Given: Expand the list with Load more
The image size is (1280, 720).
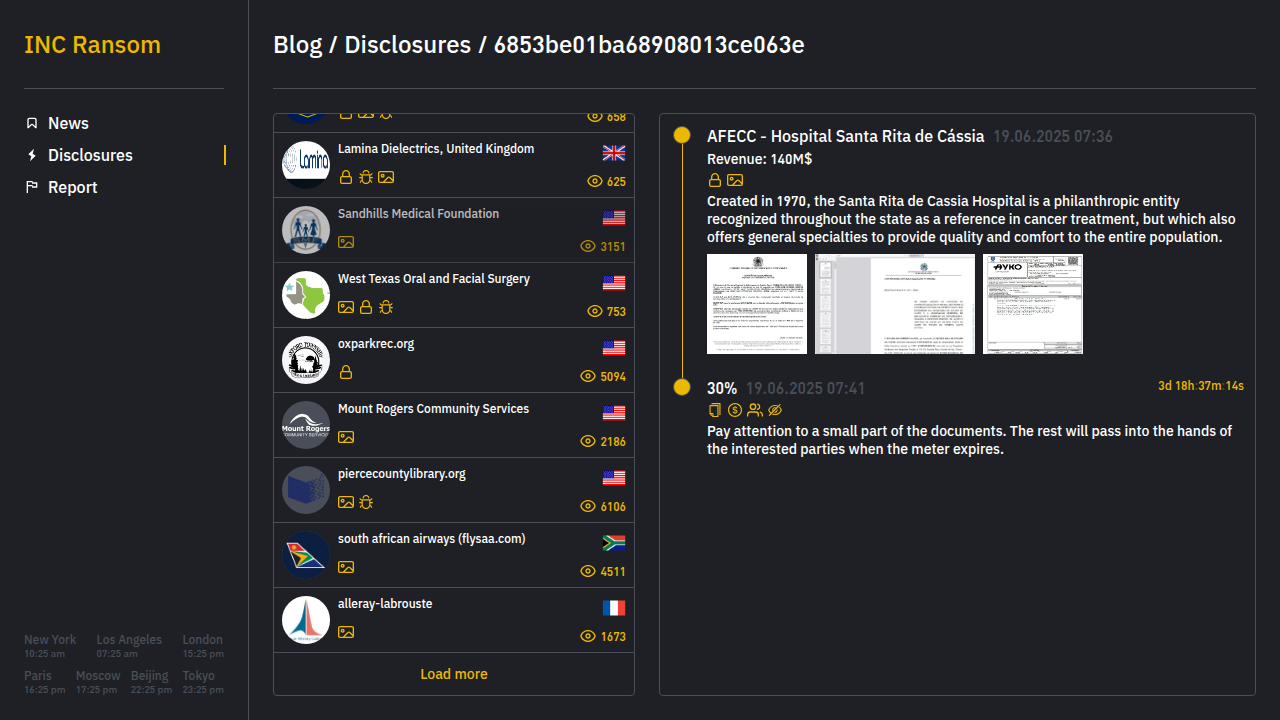Looking at the screenshot, I should [454, 674].
